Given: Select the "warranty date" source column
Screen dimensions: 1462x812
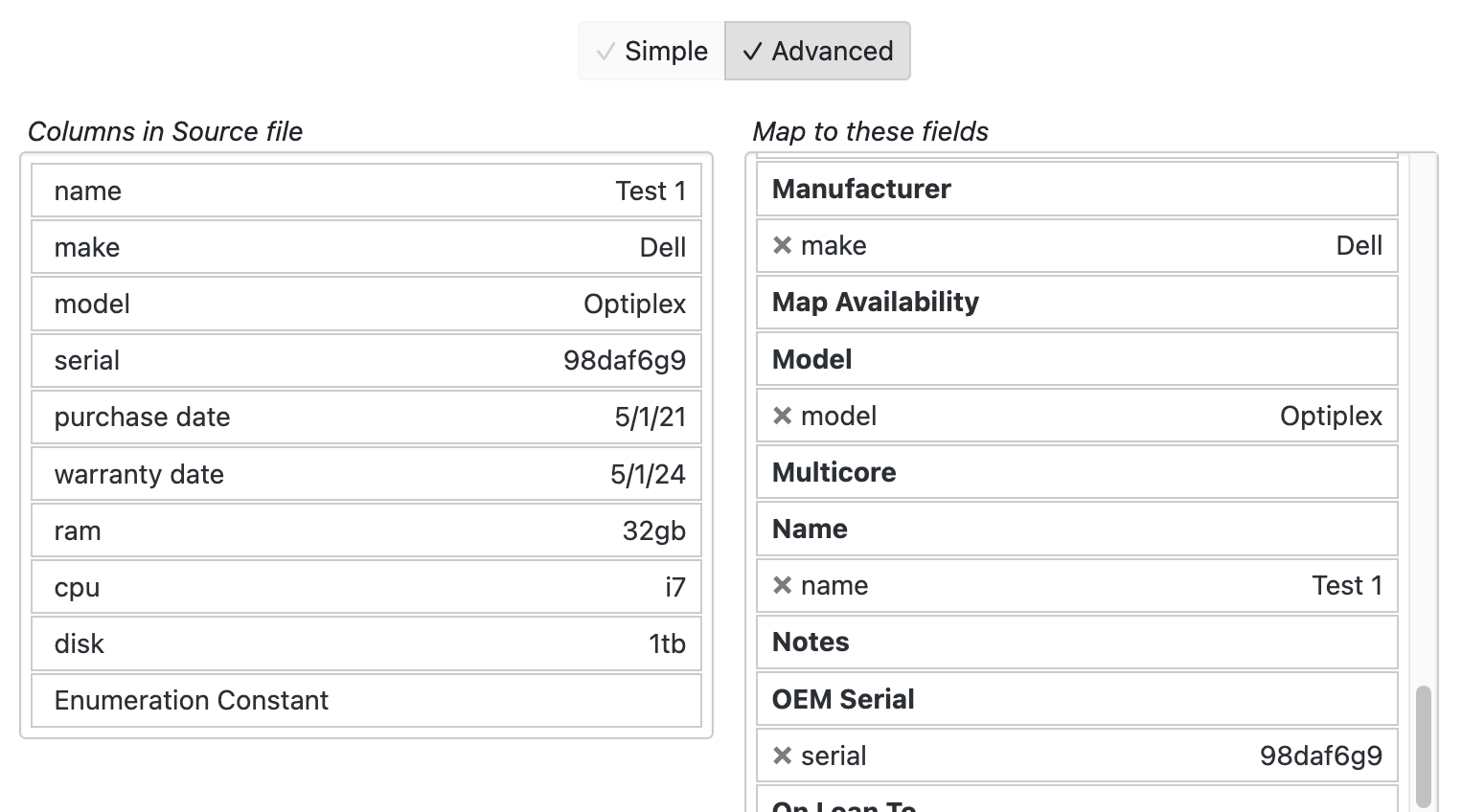Looking at the screenshot, I should pos(367,474).
